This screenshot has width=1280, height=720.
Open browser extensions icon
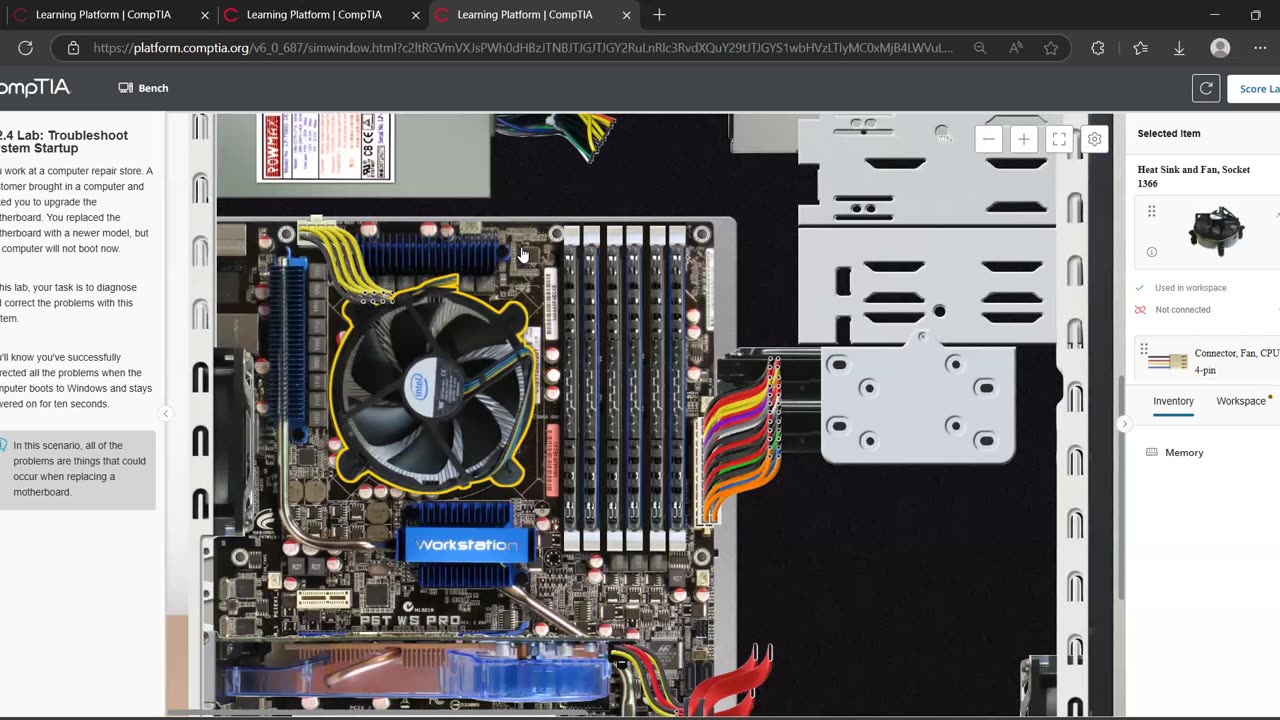(x=1098, y=48)
